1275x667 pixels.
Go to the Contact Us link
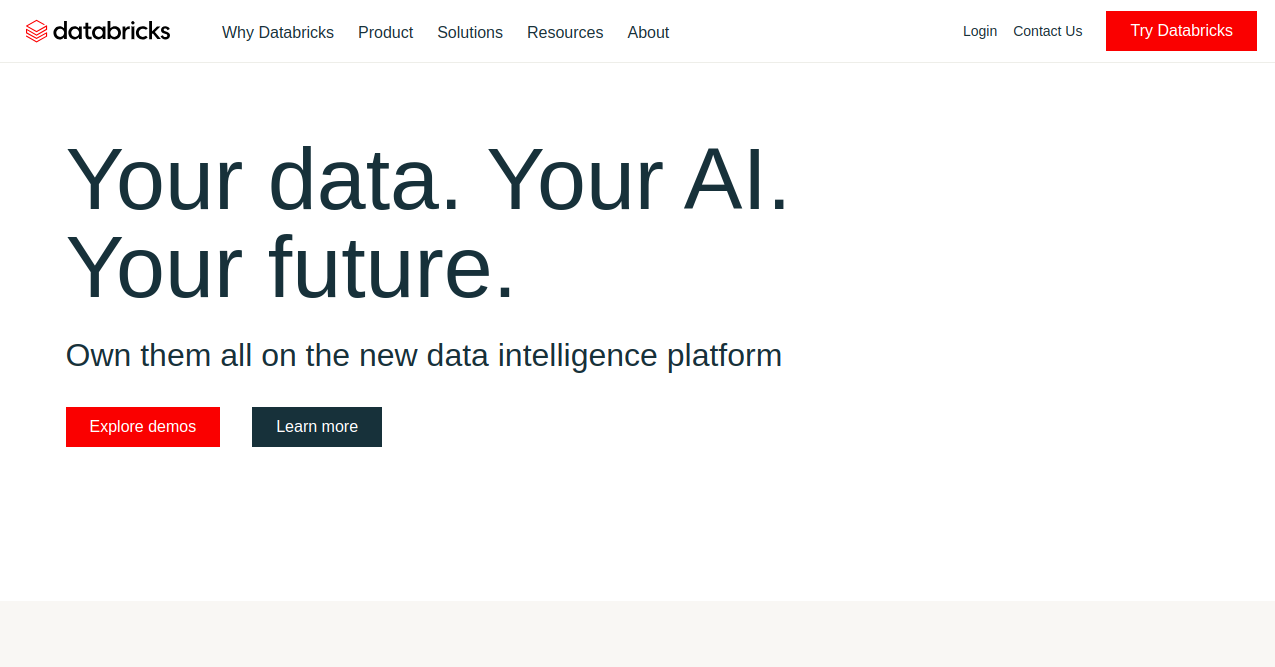point(1047,31)
